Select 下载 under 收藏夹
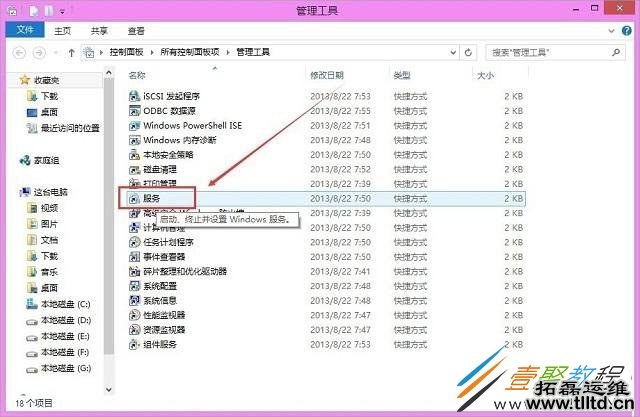This screenshot has width=640, height=417. (x=50, y=96)
